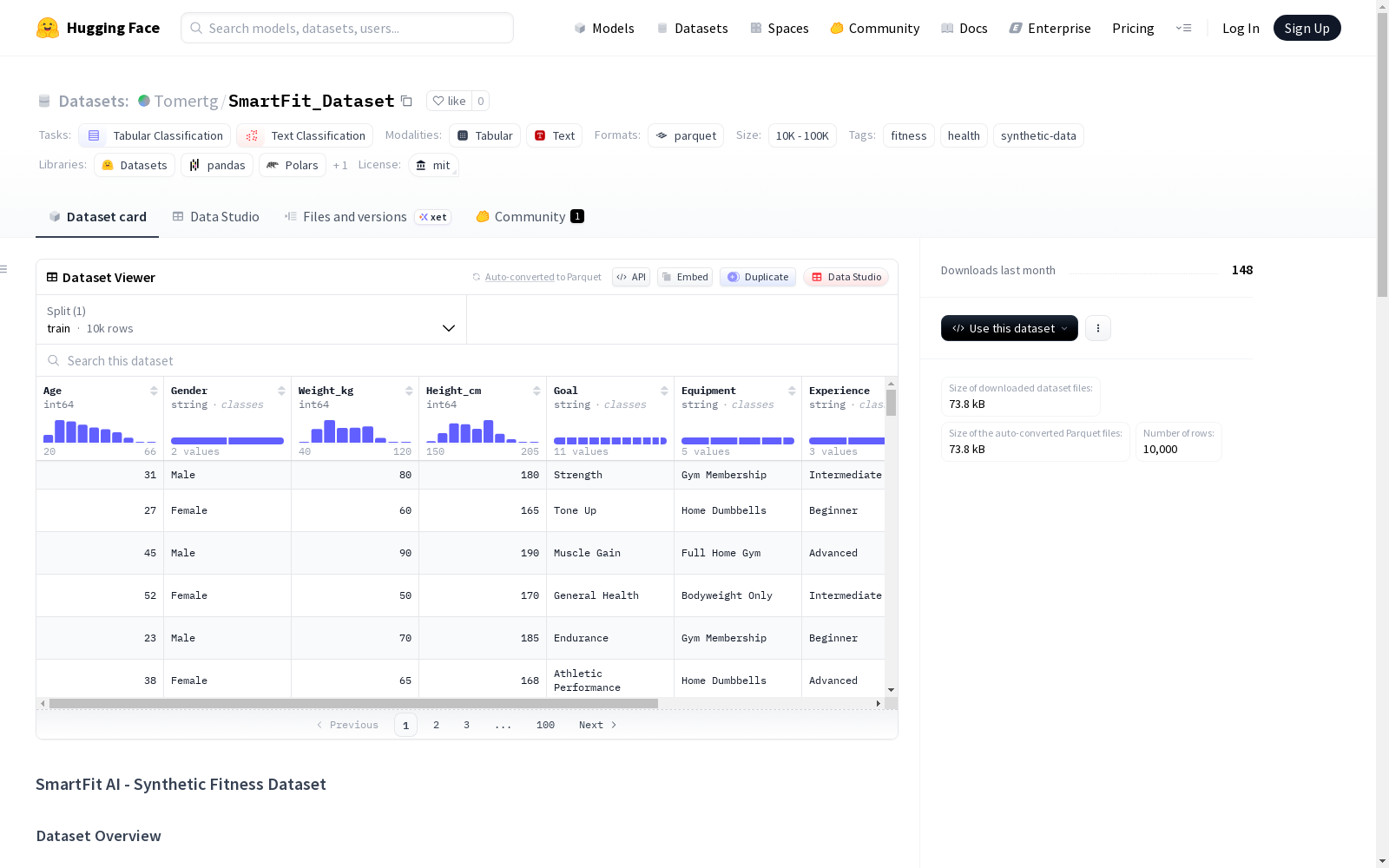Select the Text modality tag
This screenshot has width=1389, height=868.
point(554,135)
